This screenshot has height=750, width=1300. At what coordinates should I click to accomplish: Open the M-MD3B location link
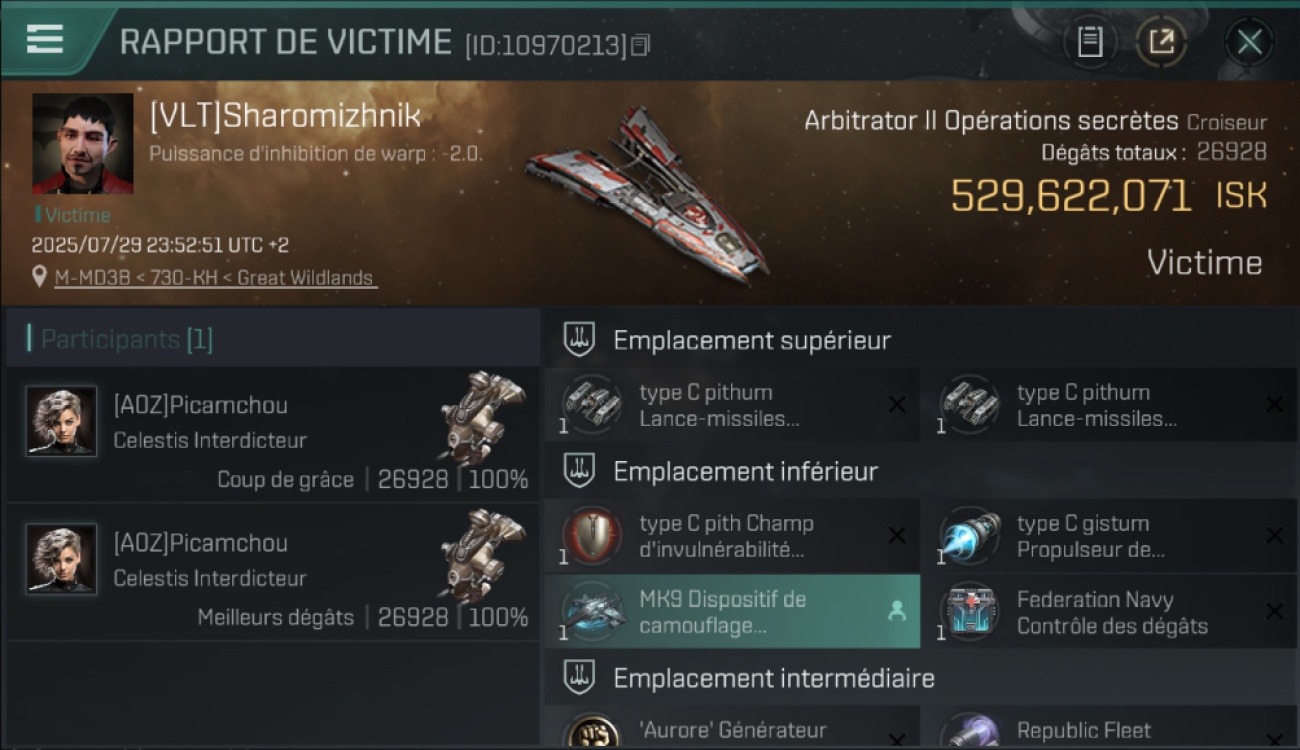214,278
